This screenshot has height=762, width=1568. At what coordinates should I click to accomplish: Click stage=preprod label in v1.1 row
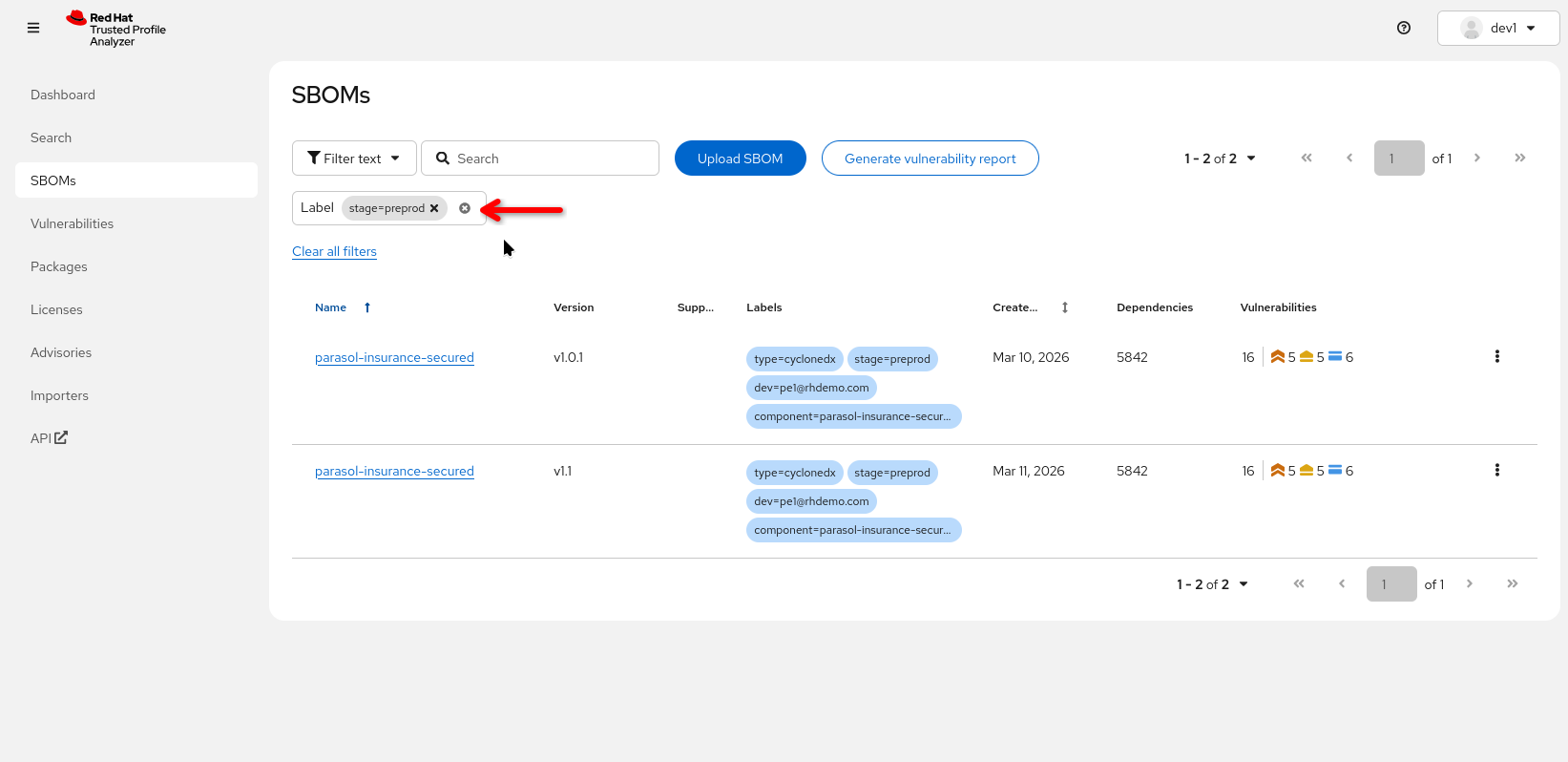pyautogui.click(x=892, y=473)
